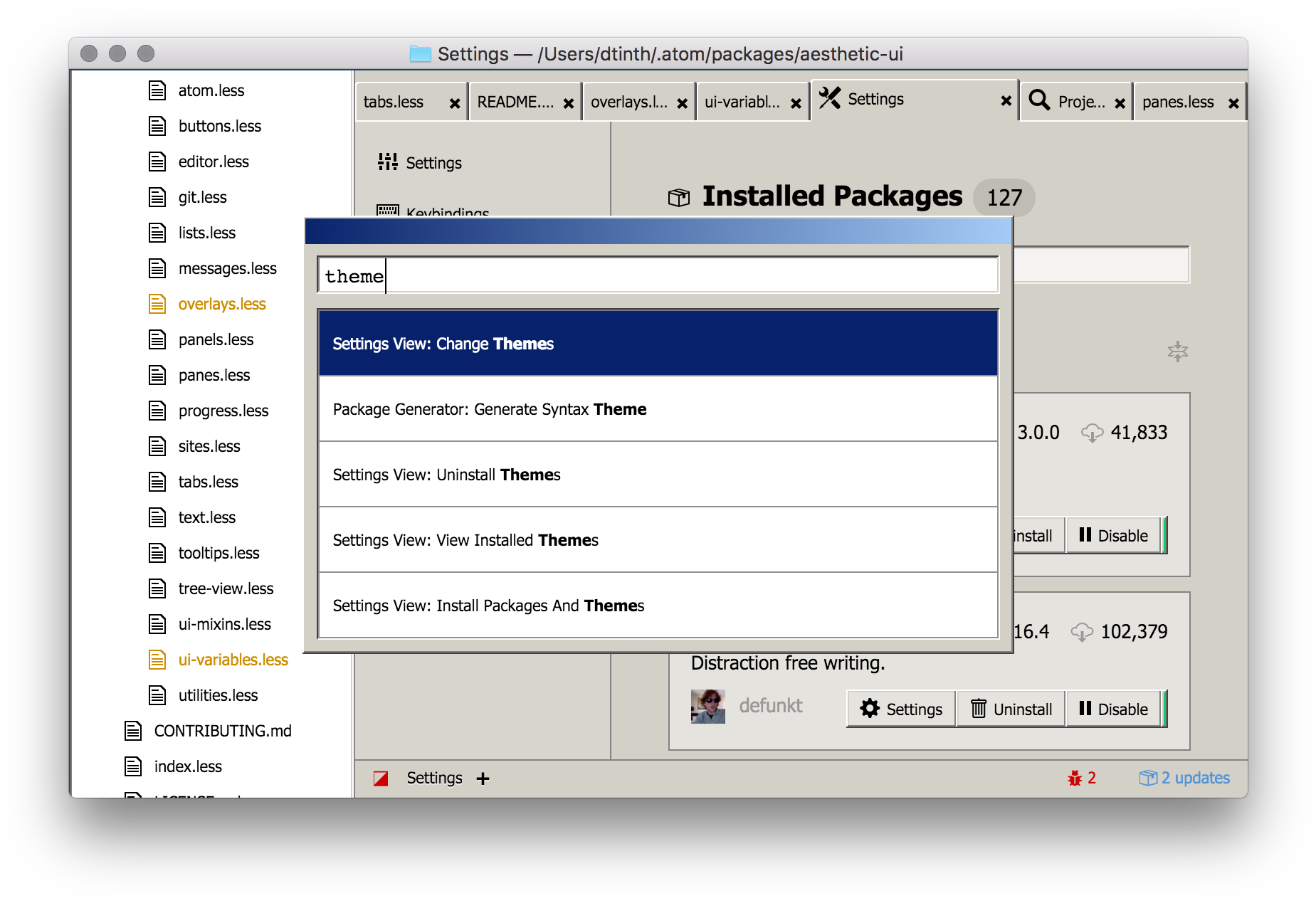
Task: Close the Settings tab
Action: coord(1006,100)
